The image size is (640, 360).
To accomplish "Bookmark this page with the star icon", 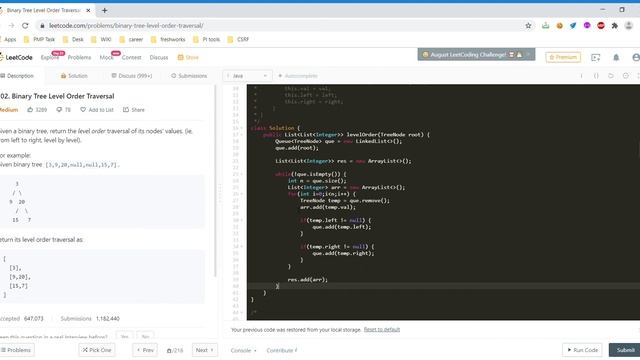I will tap(528, 26).
